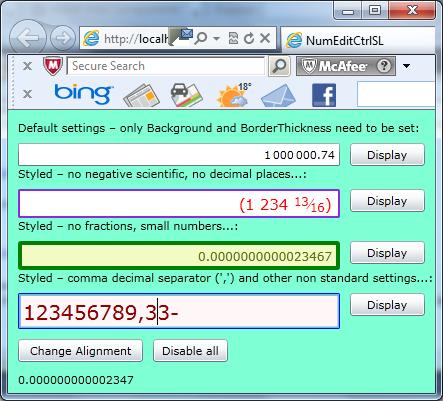Click the field containing 123456789,33-
443x401 pixels.
click(x=179, y=311)
